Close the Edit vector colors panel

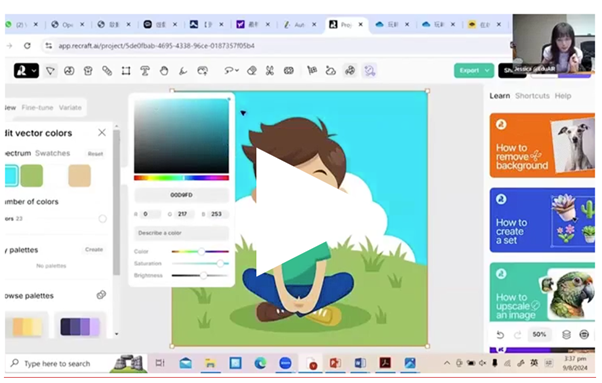(102, 133)
